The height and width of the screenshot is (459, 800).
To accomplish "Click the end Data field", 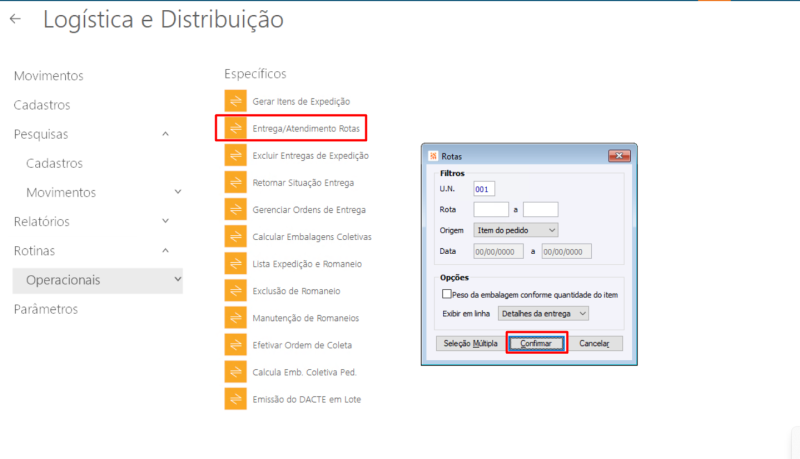I will tap(566, 251).
